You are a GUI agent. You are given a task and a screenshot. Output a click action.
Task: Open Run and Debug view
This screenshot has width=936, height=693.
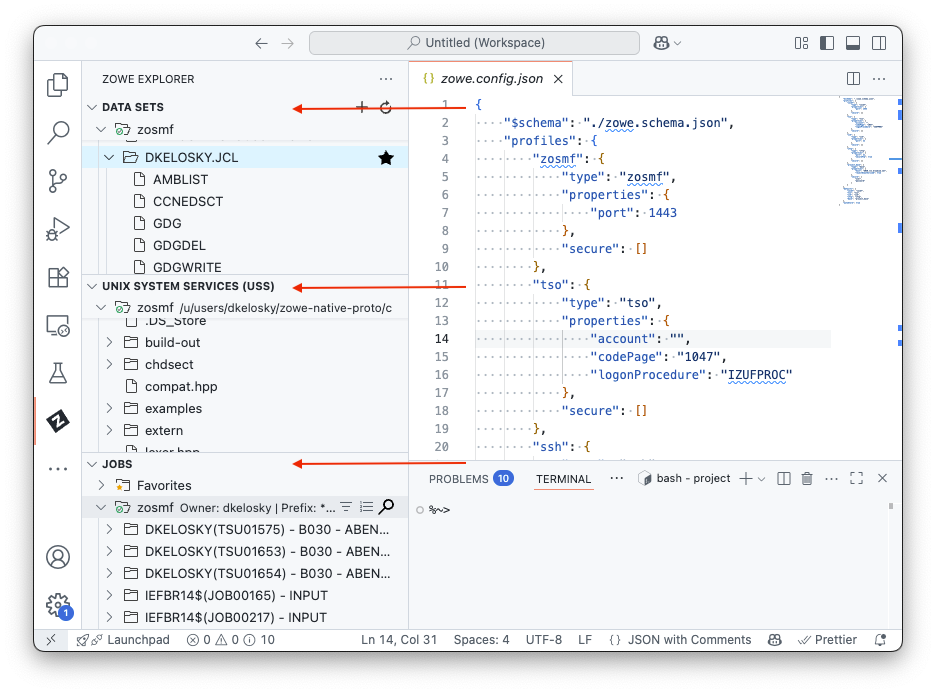click(58, 229)
